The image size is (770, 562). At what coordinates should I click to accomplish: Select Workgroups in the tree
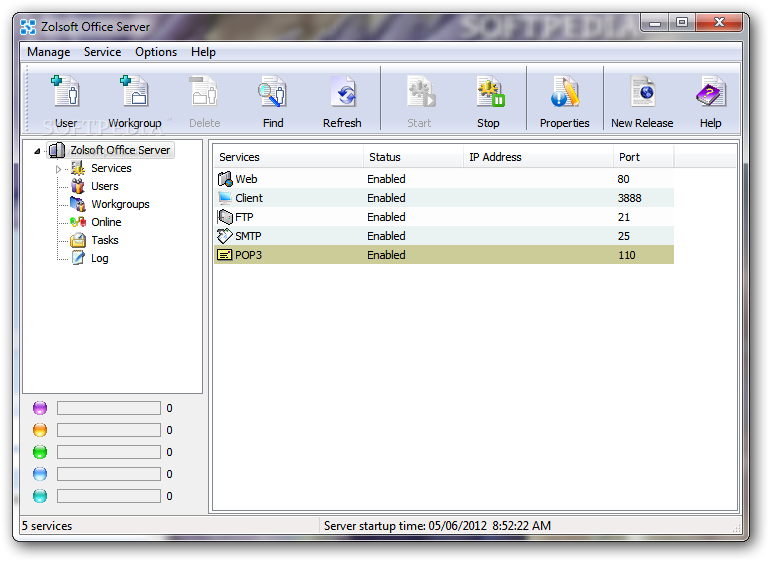pyautogui.click(x=120, y=204)
